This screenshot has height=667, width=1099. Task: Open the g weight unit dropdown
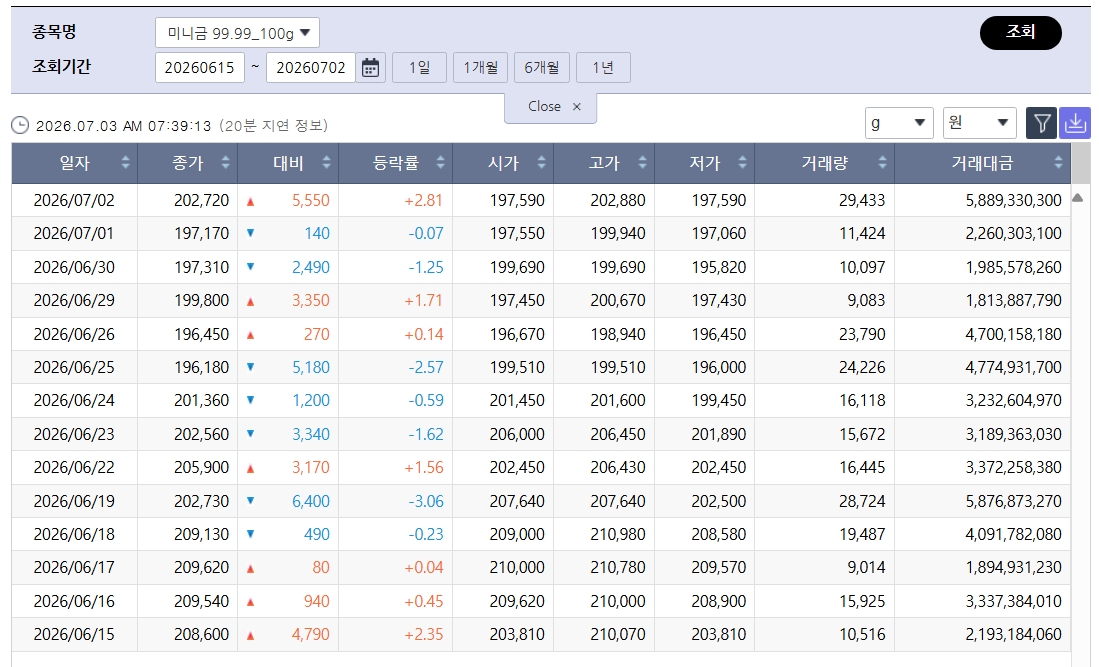pyautogui.click(x=899, y=123)
